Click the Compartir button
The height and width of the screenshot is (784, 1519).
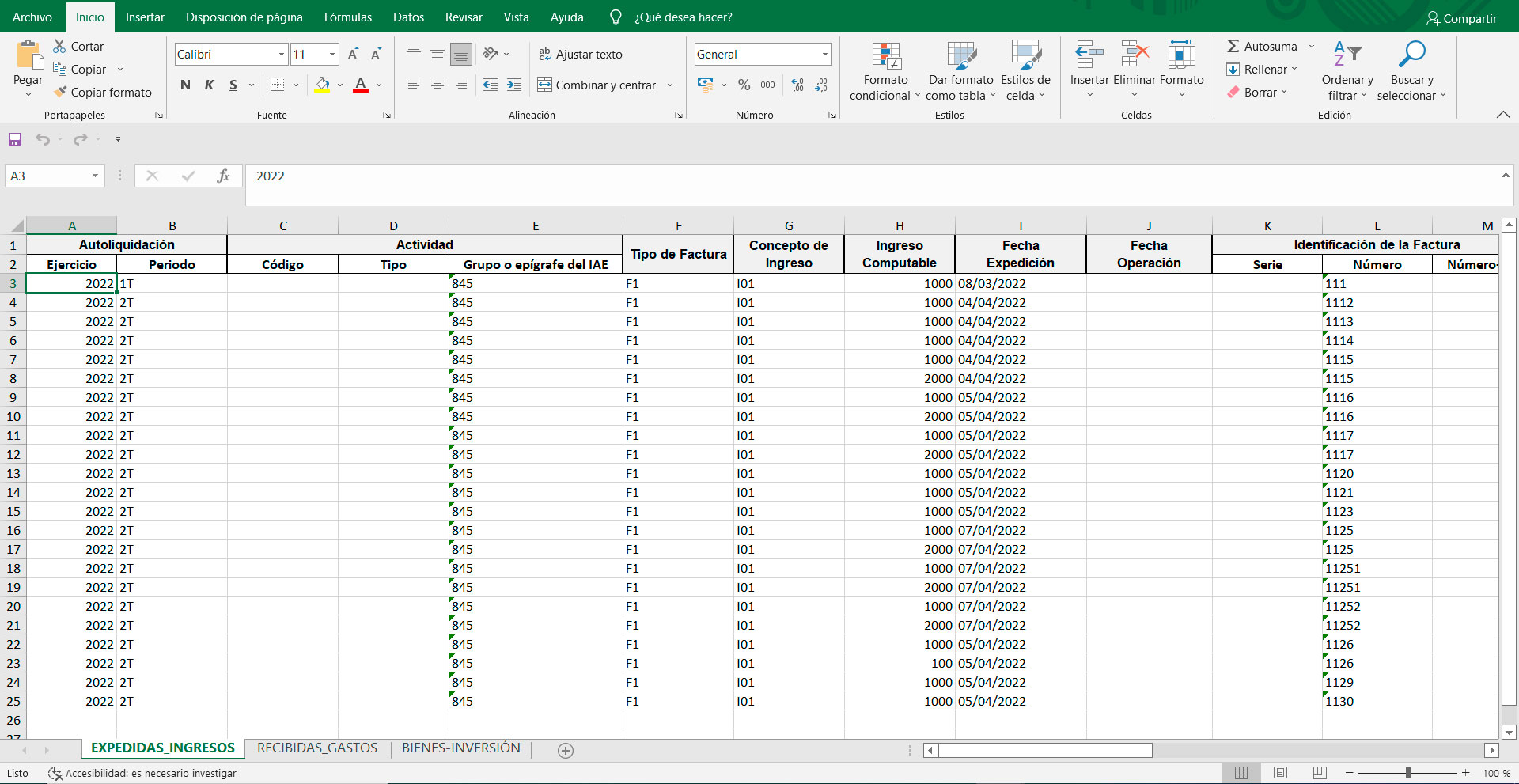click(1461, 18)
